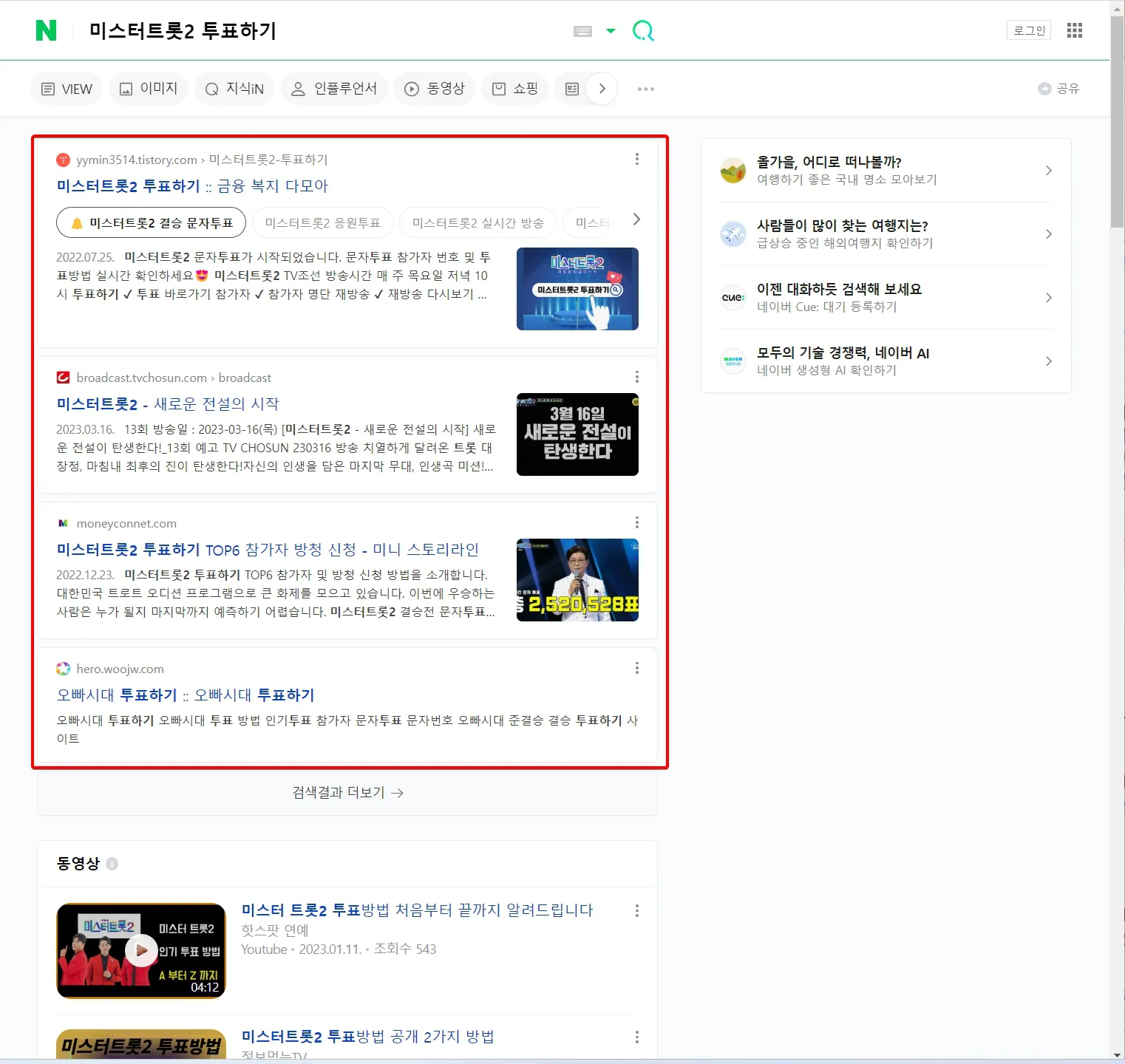
Task: Show more tabs with the right chevron
Action: tap(602, 89)
